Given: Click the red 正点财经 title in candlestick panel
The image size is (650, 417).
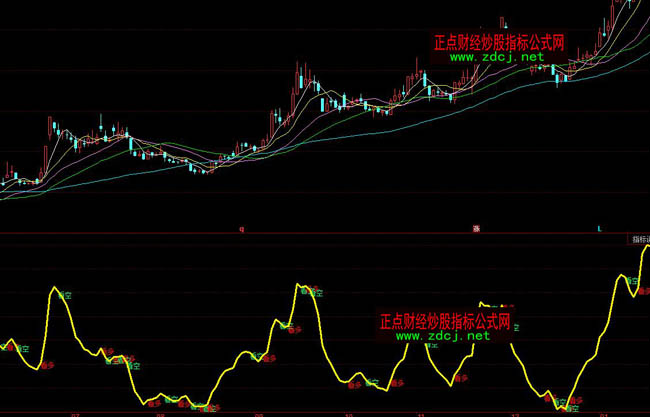Looking at the screenshot, I should point(499,43).
